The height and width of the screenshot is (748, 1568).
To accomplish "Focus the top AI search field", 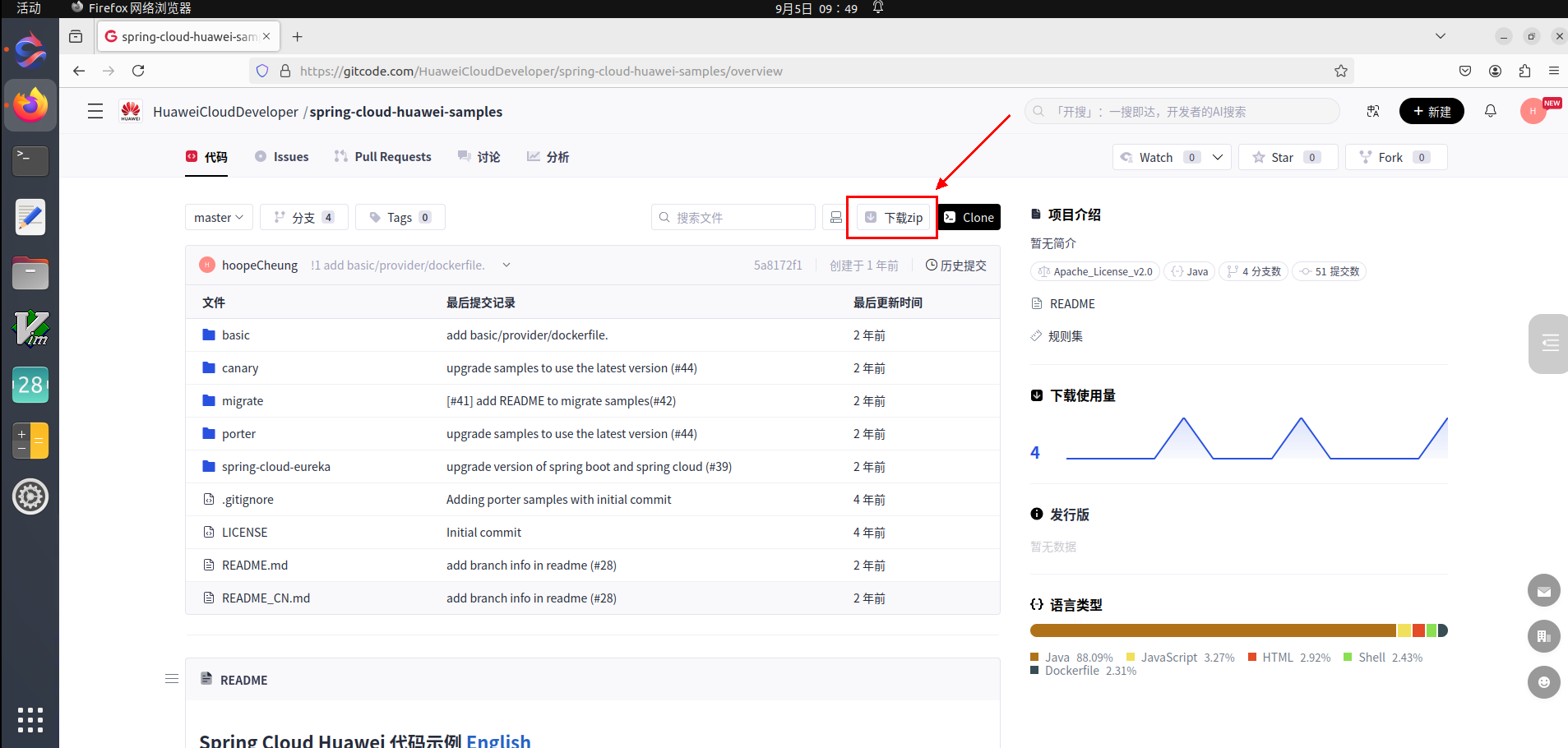I will click(1182, 111).
